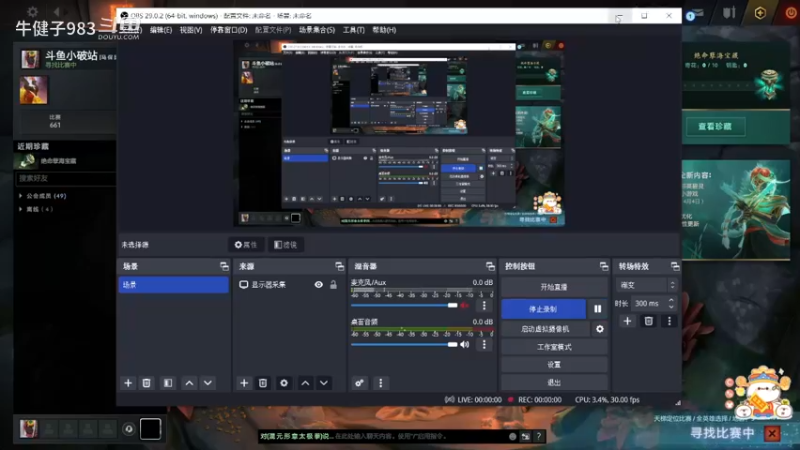This screenshot has height=450, width=800.
Task: Select 显示器采集 source row
Action: (288, 285)
